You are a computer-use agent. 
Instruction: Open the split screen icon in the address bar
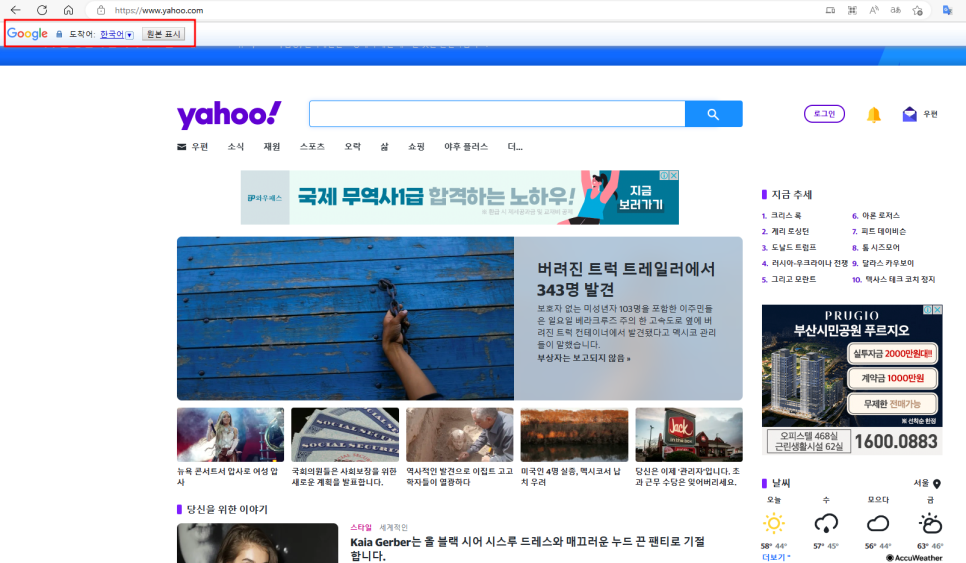pyautogui.click(x=830, y=10)
